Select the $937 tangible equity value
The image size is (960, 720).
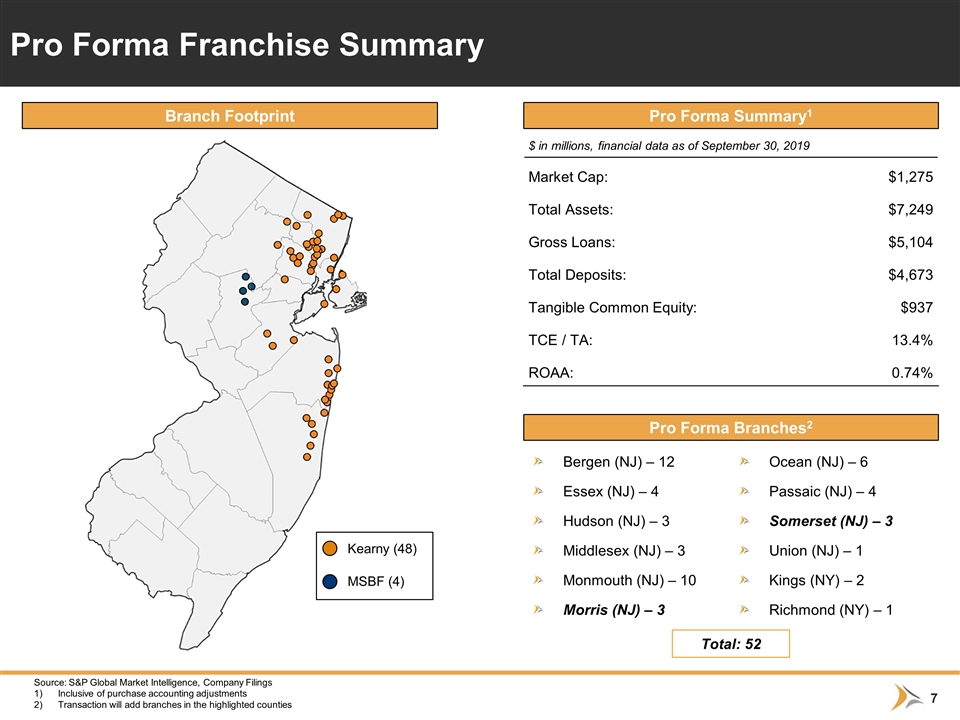point(917,307)
